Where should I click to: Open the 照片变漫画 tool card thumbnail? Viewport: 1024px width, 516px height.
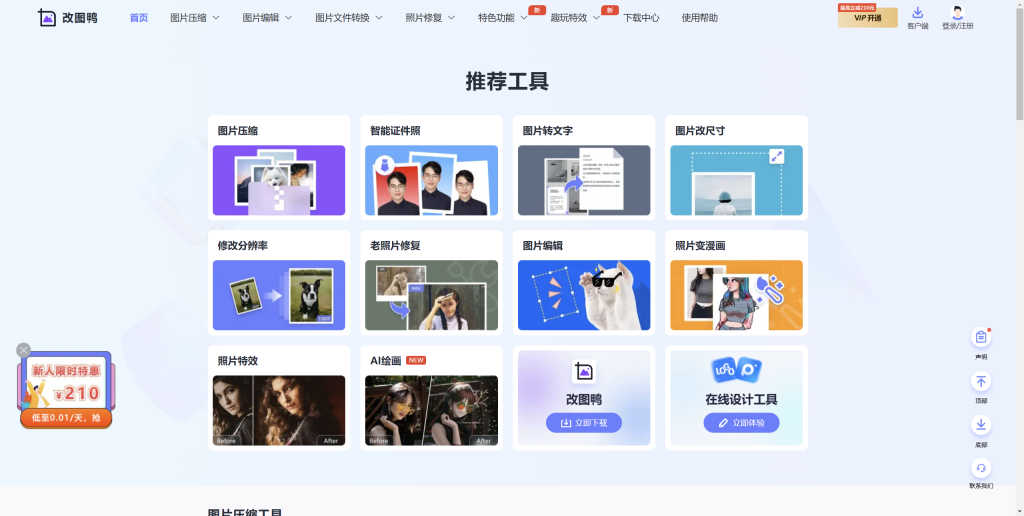736,295
